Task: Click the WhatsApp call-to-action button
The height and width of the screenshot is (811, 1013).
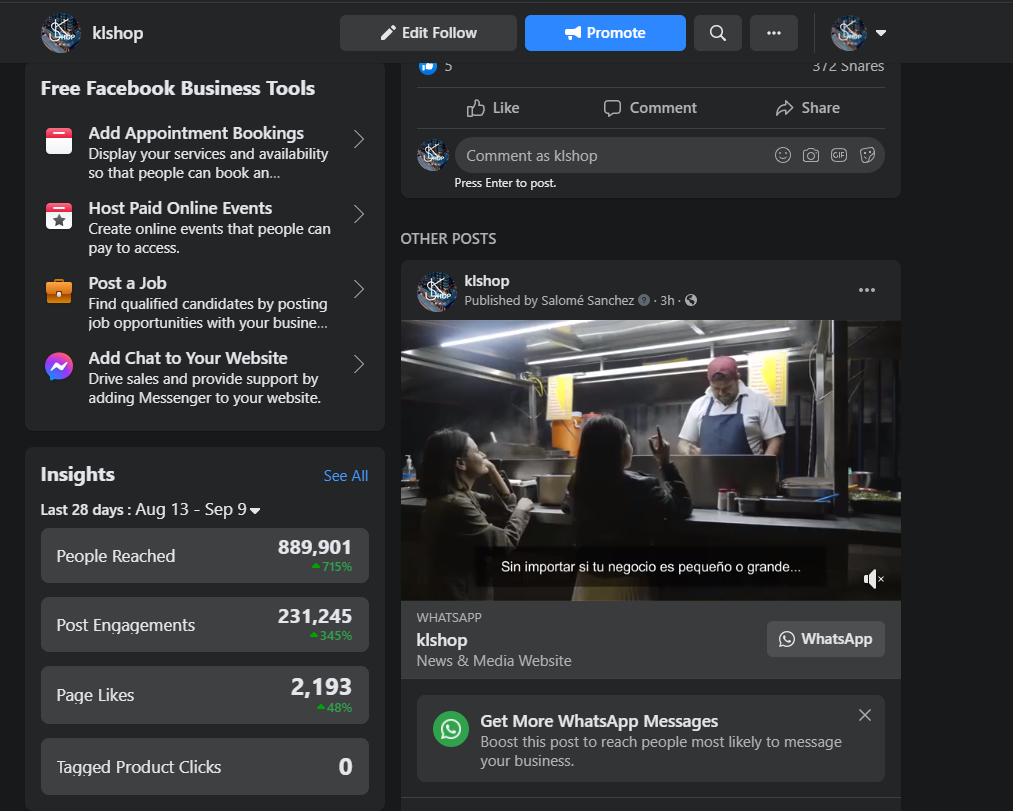Action: (x=826, y=639)
